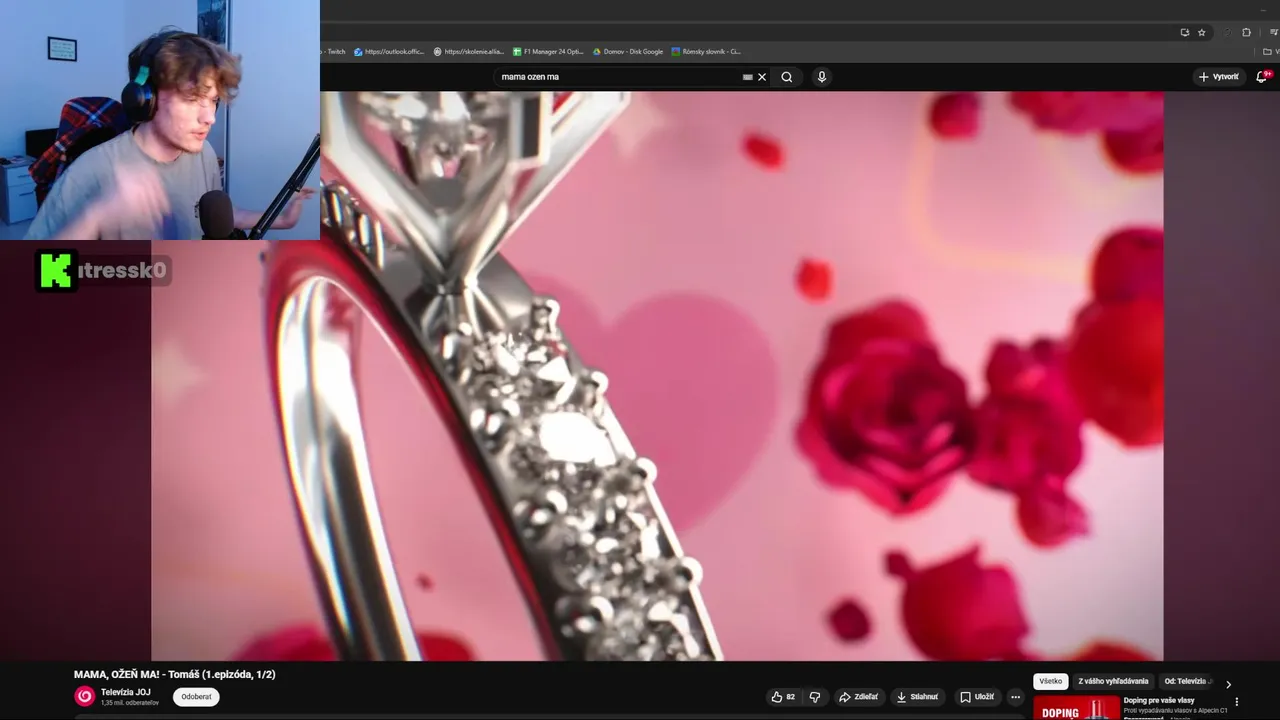The height and width of the screenshot is (720, 1280).
Task: Open YouTube notifications bell
Action: [1262, 77]
